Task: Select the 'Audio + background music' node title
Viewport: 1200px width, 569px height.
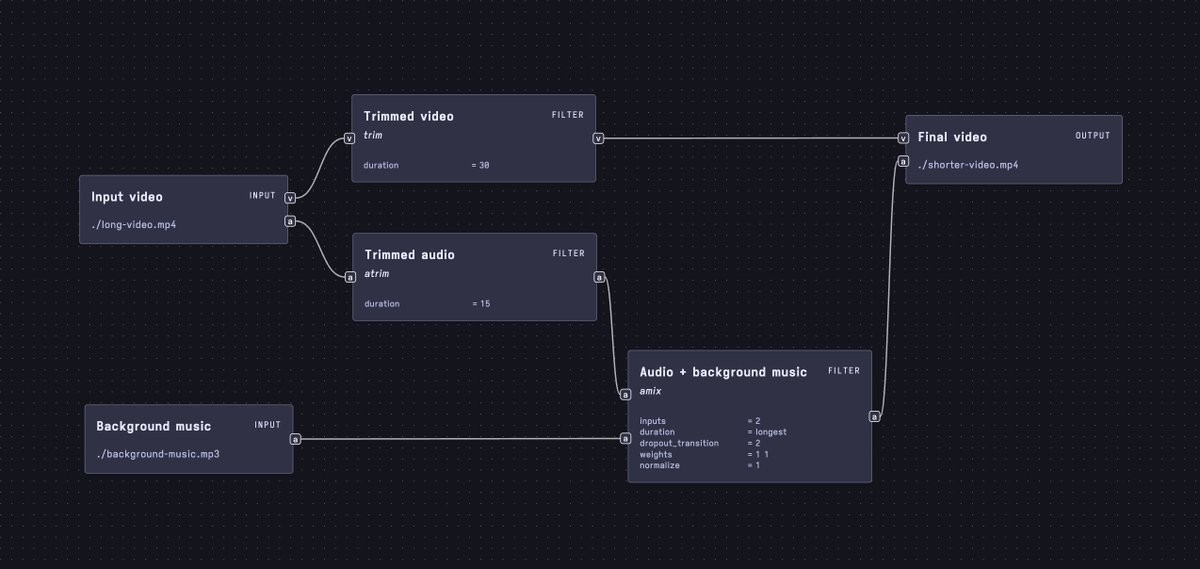Action: click(723, 372)
